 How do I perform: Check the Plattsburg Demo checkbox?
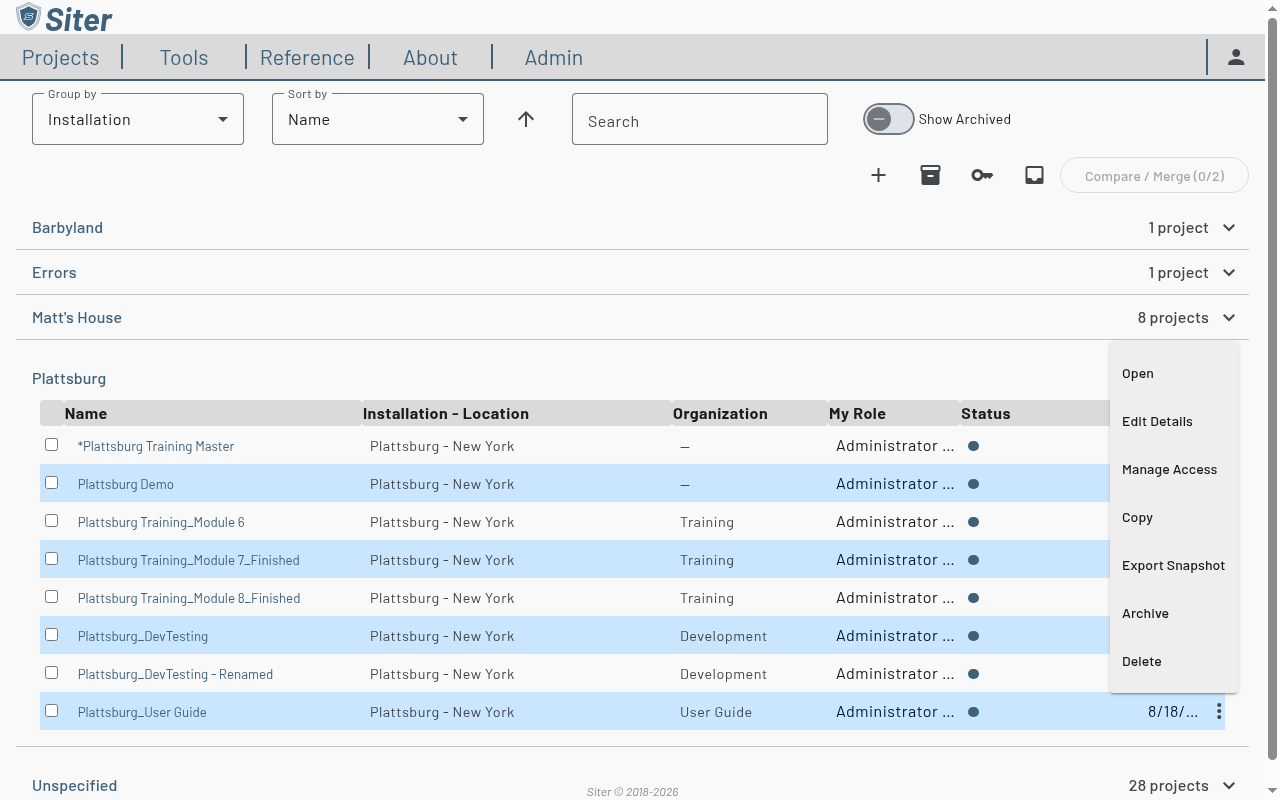[51, 482]
